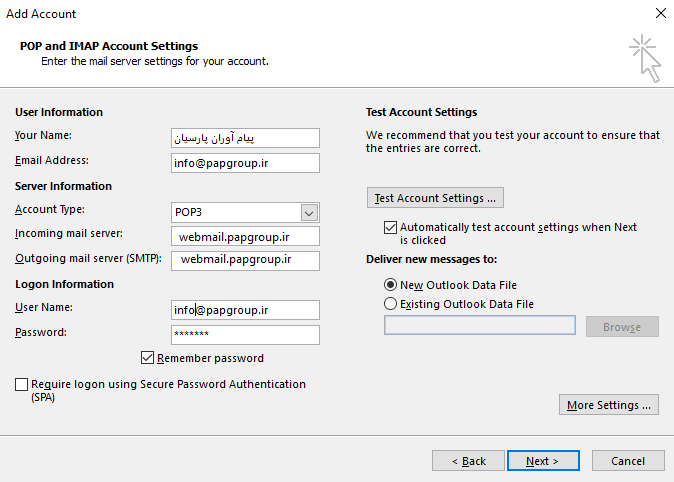Close the Add Account dialog

(x=660, y=14)
